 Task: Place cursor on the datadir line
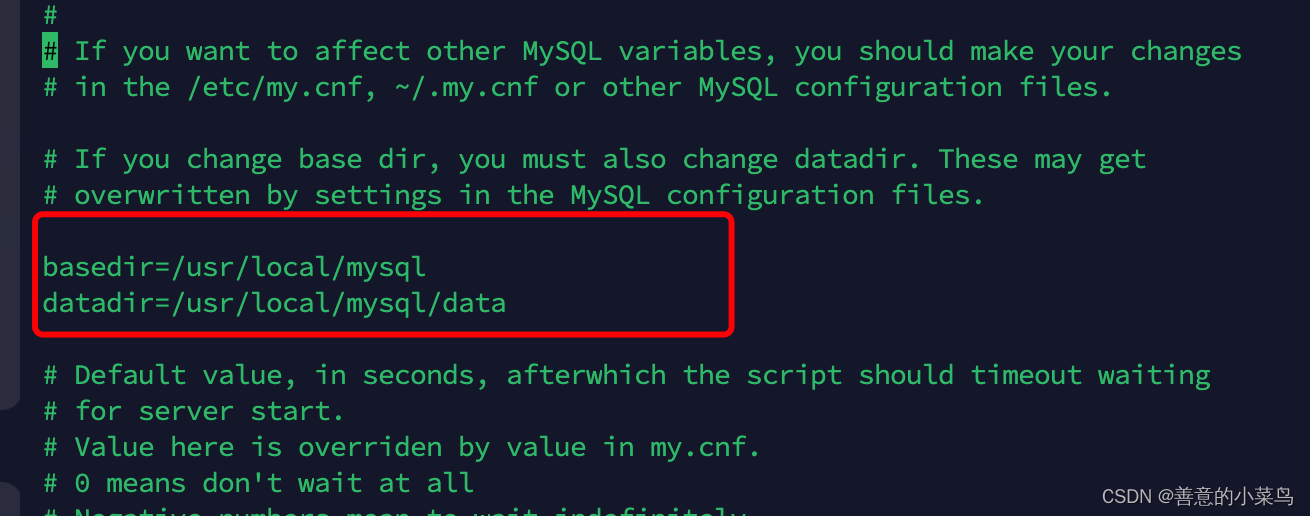point(274,302)
